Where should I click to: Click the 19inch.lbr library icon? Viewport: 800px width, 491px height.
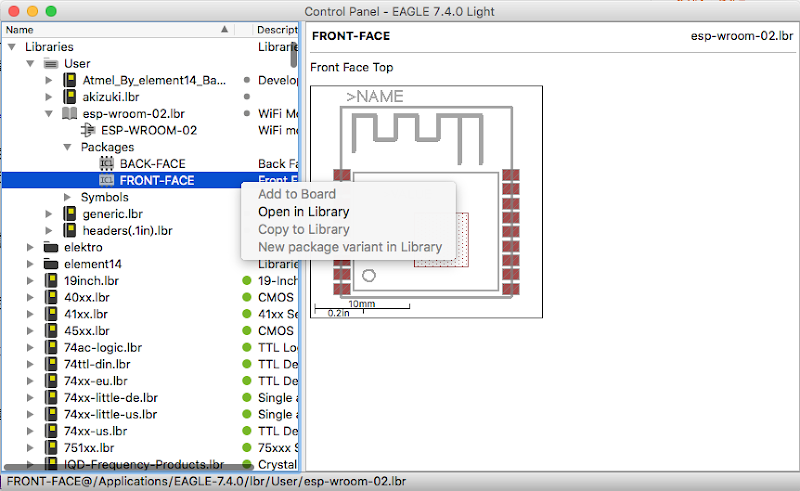click(x=51, y=281)
